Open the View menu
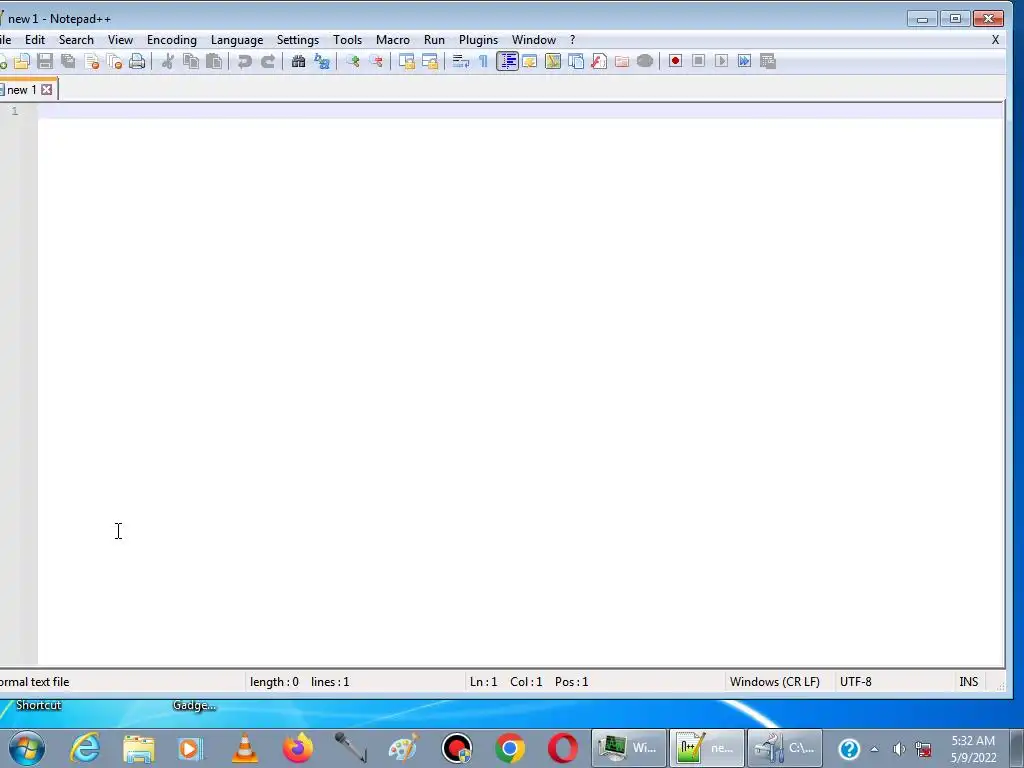Image resolution: width=1024 pixels, height=768 pixels. click(120, 40)
